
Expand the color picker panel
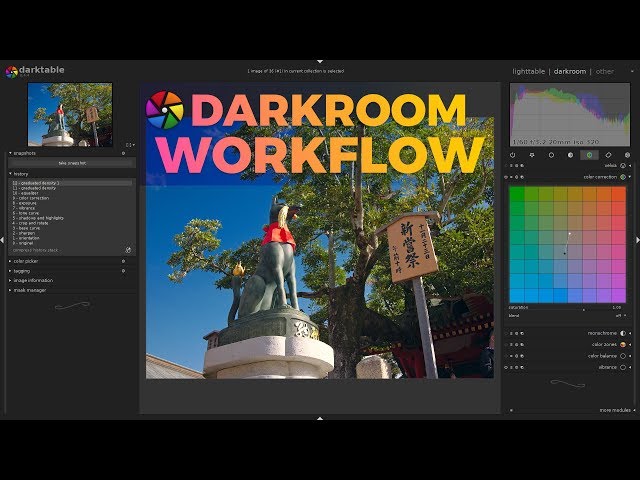pos(11,261)
